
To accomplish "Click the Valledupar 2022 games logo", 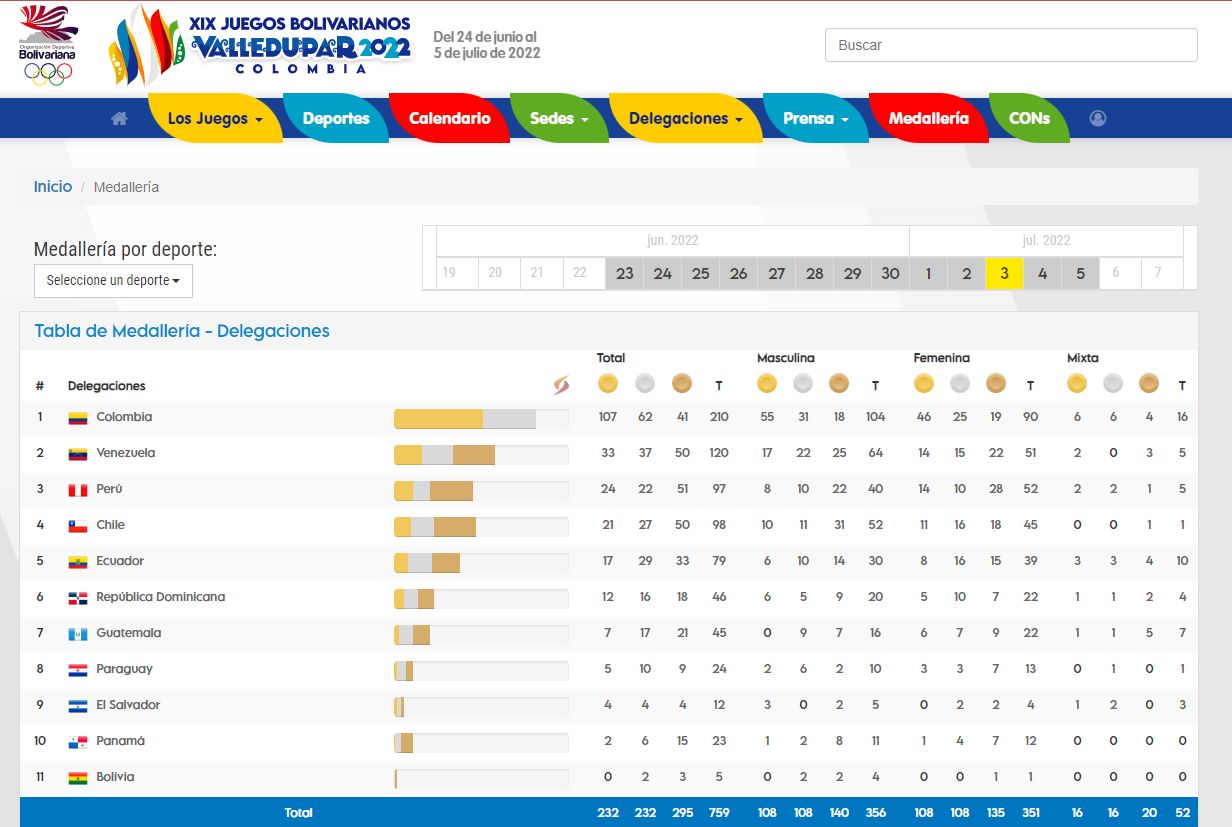I will coord(262,45).
